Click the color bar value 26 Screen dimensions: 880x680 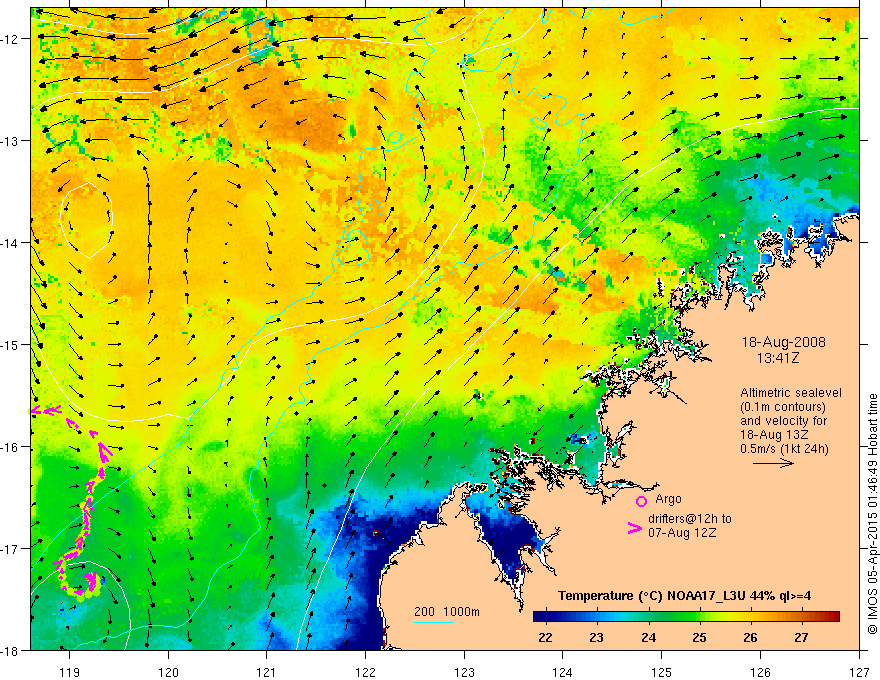tap(750, 637)
